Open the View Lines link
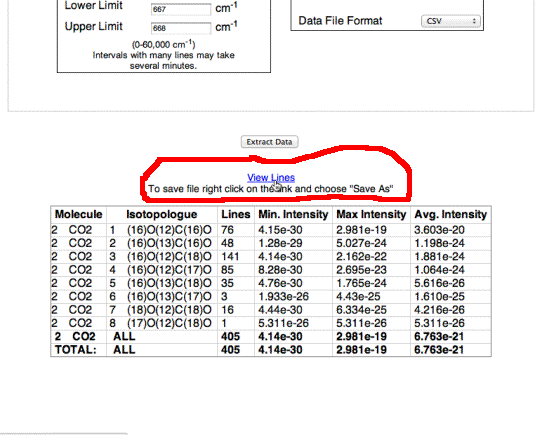 271,177
